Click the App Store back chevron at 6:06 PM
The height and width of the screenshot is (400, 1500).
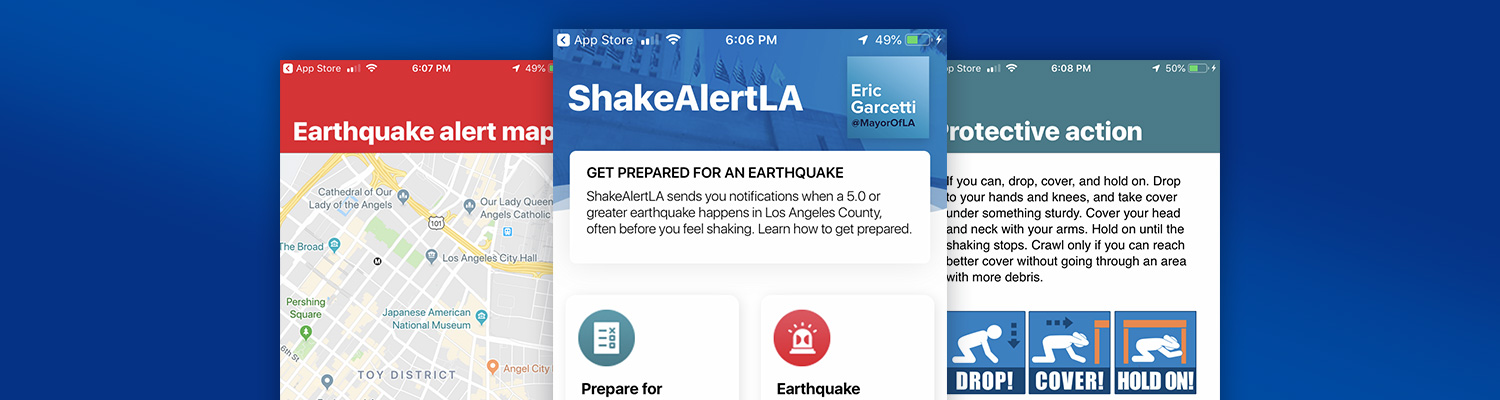563,40
